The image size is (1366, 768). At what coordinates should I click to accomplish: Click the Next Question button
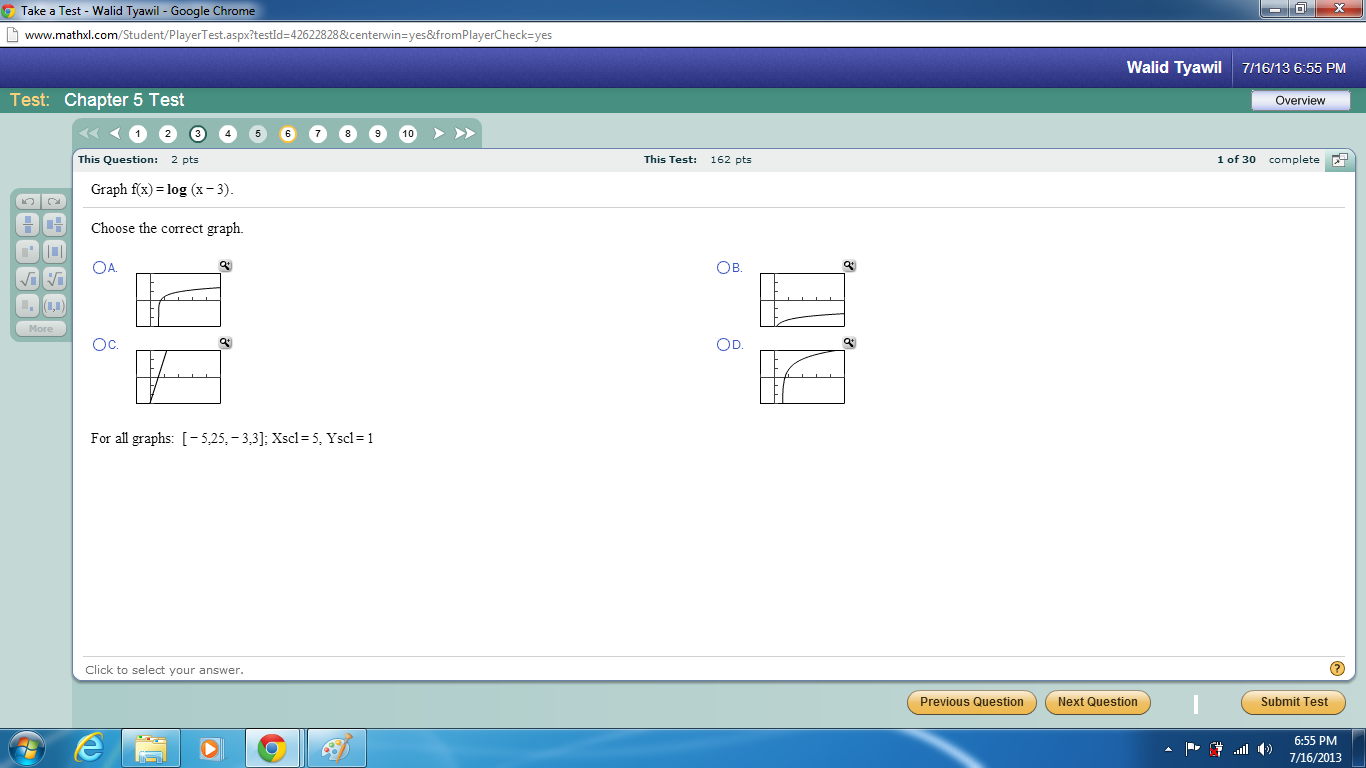(x=1097, y=702)
